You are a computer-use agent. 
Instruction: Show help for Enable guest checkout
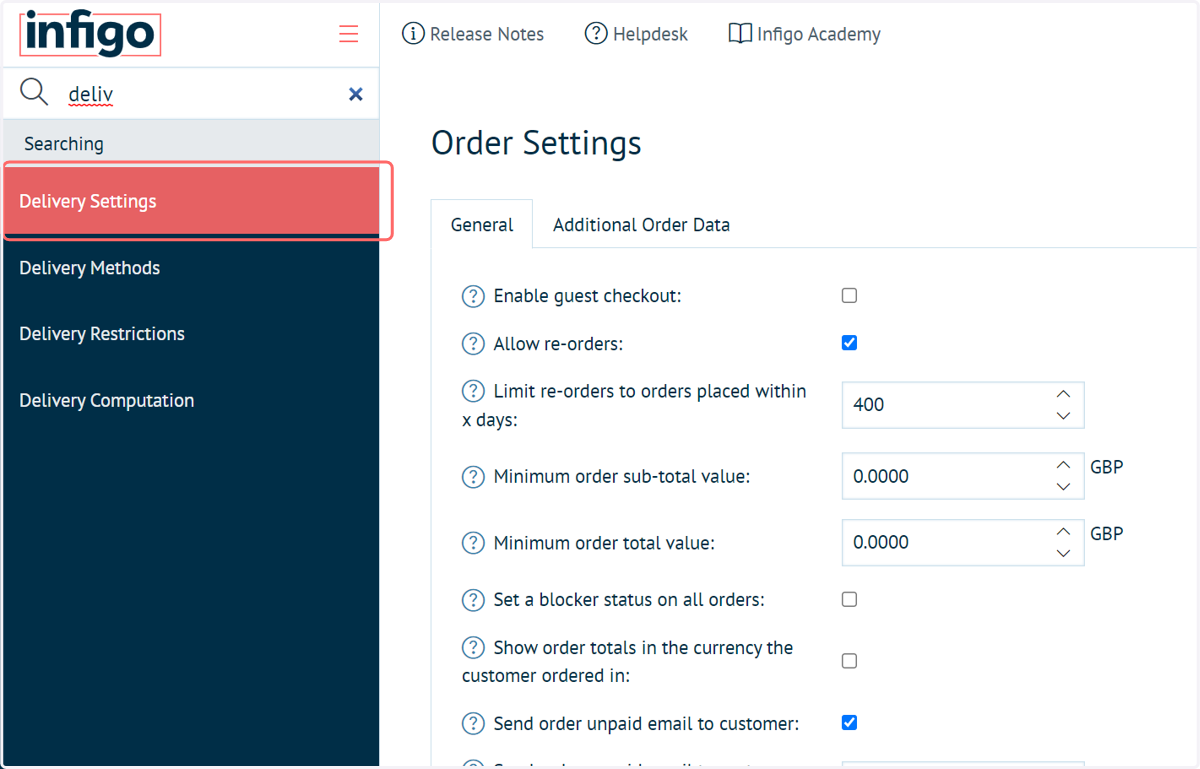473,296
